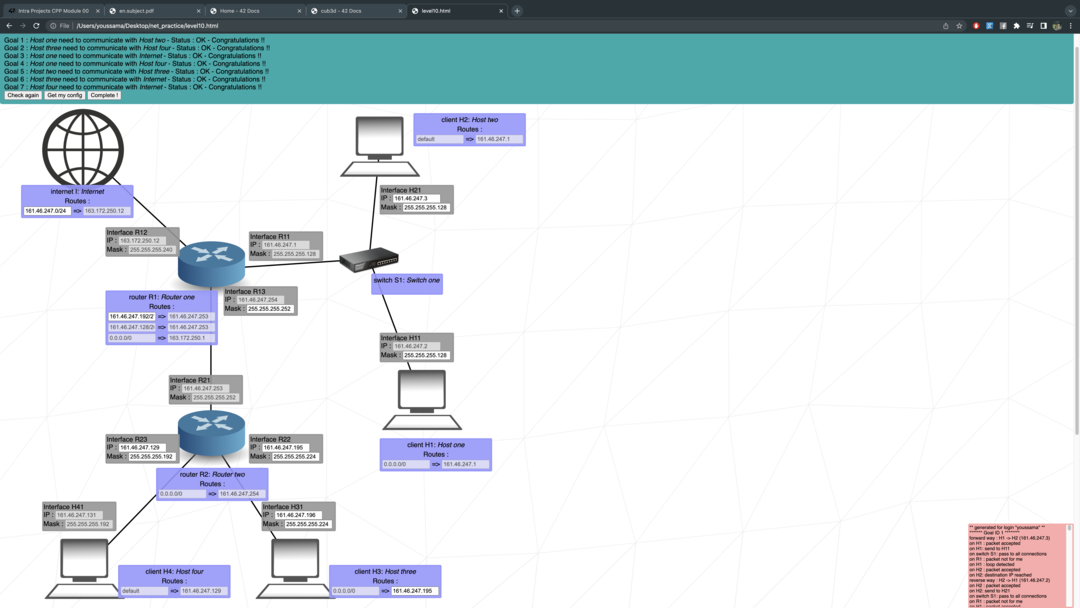This screenshot has height=608, width=1080.
Task: Click the Get my config button
Action: [65, 95]
